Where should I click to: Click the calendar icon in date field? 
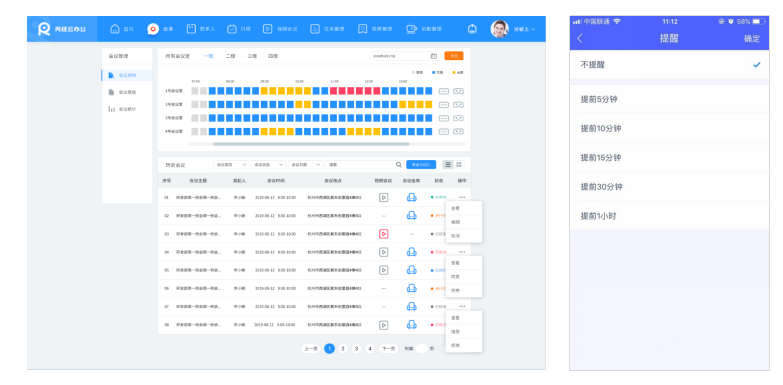[434, 56]
